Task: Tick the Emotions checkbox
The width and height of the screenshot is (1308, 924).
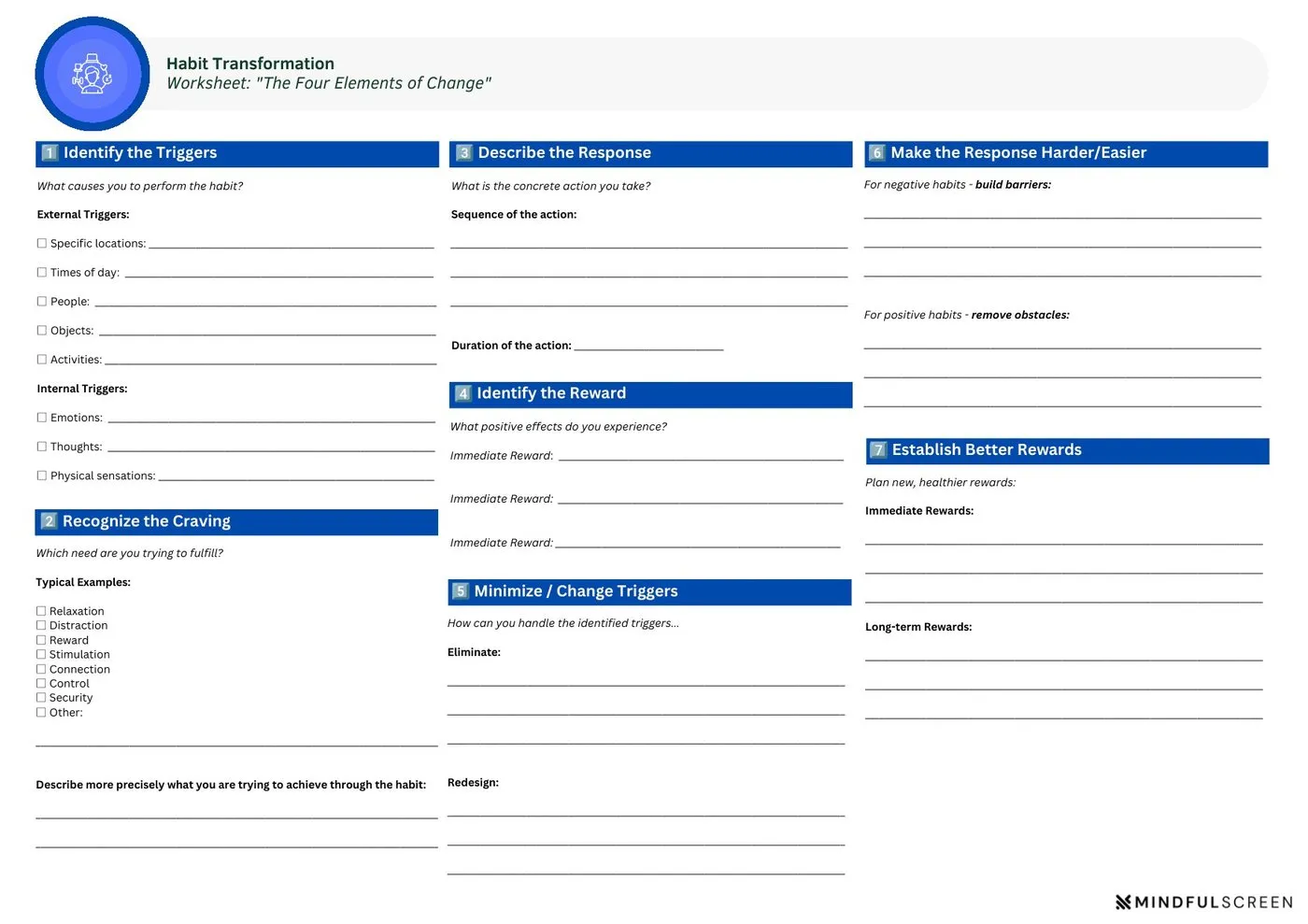Action: coord(42,418)
